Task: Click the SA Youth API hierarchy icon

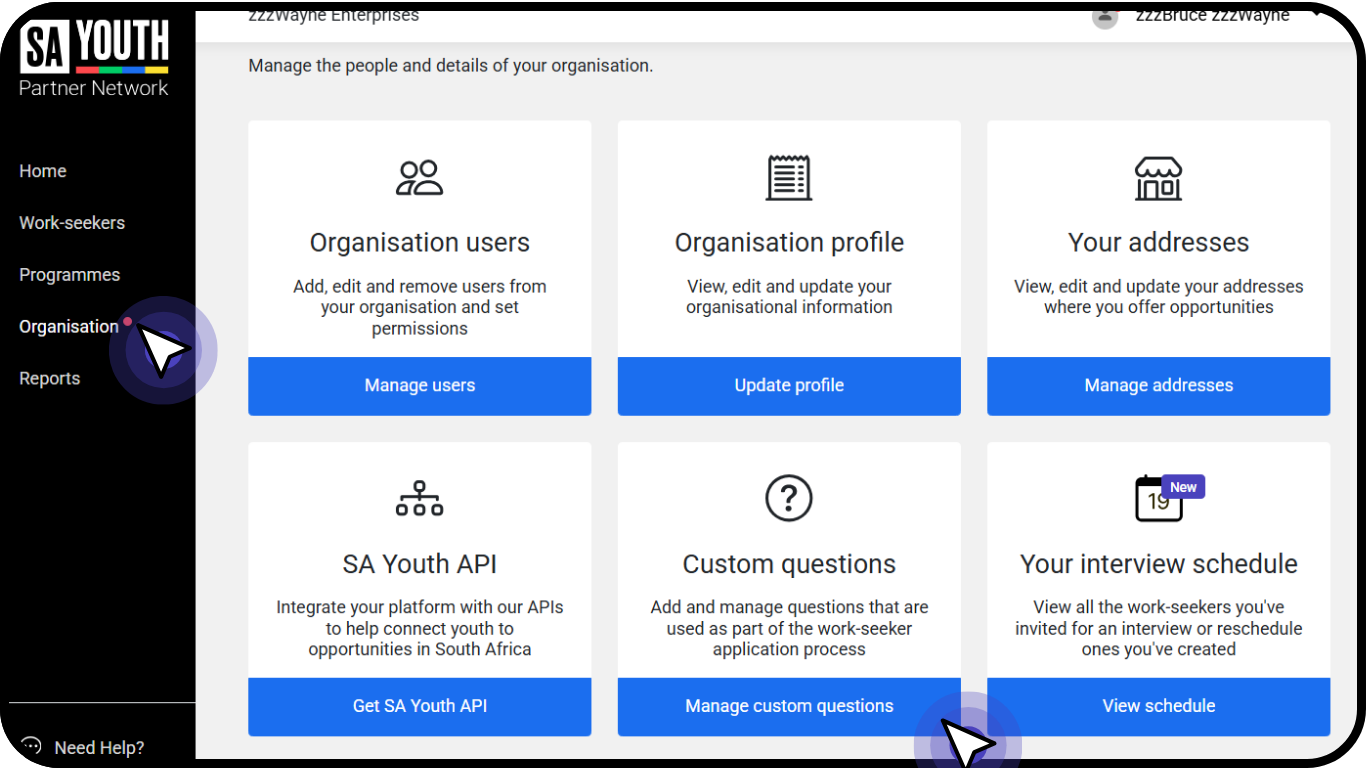Action: [x=419, y=497]
